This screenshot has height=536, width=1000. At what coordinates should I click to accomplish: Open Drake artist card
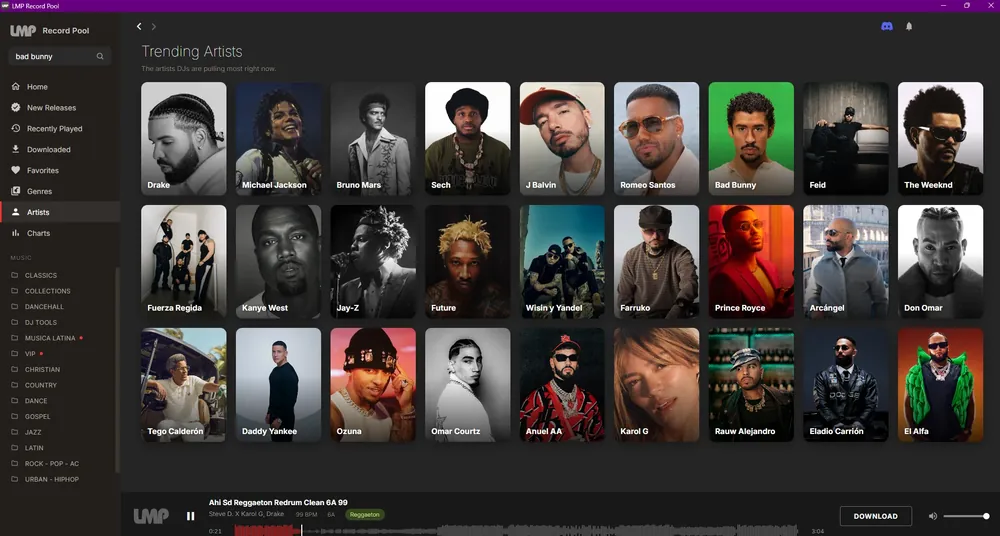pyautogui.click(x=184, y=138)
